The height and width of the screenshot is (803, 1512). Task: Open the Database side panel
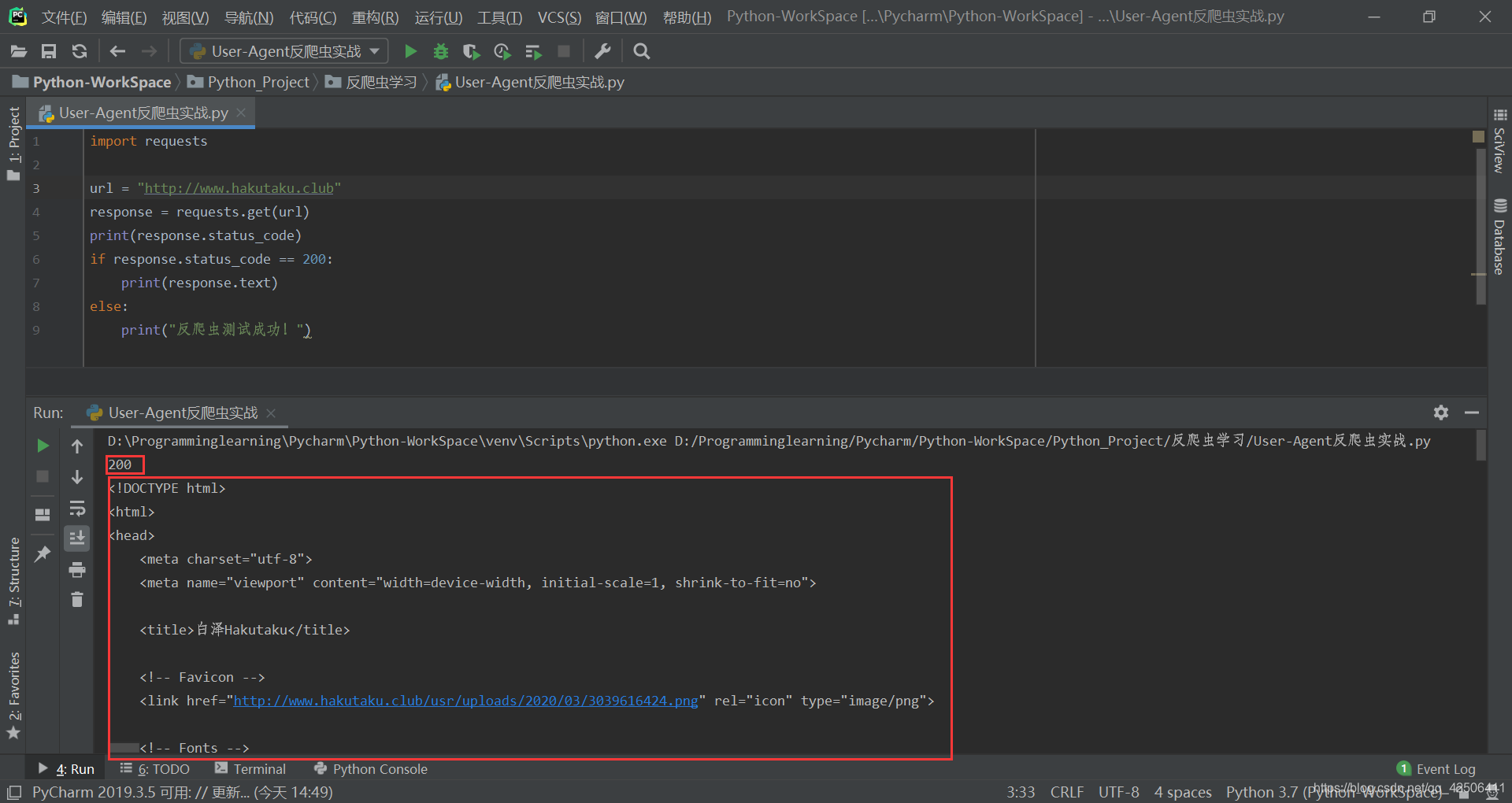pyautogui.click(x=1499, y=237)
